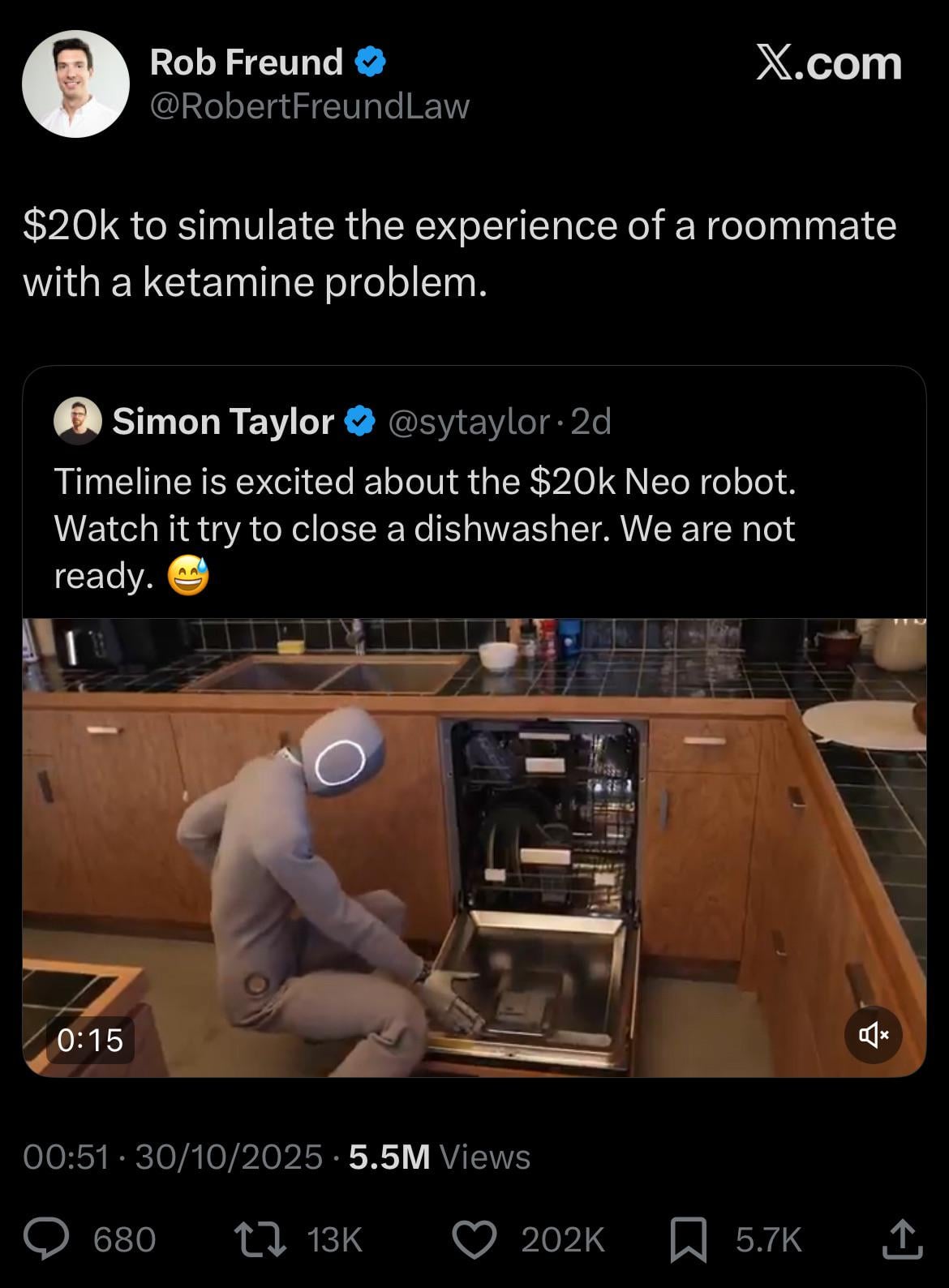Tap the reply speech bubble icon

[x=47, y=1239]
